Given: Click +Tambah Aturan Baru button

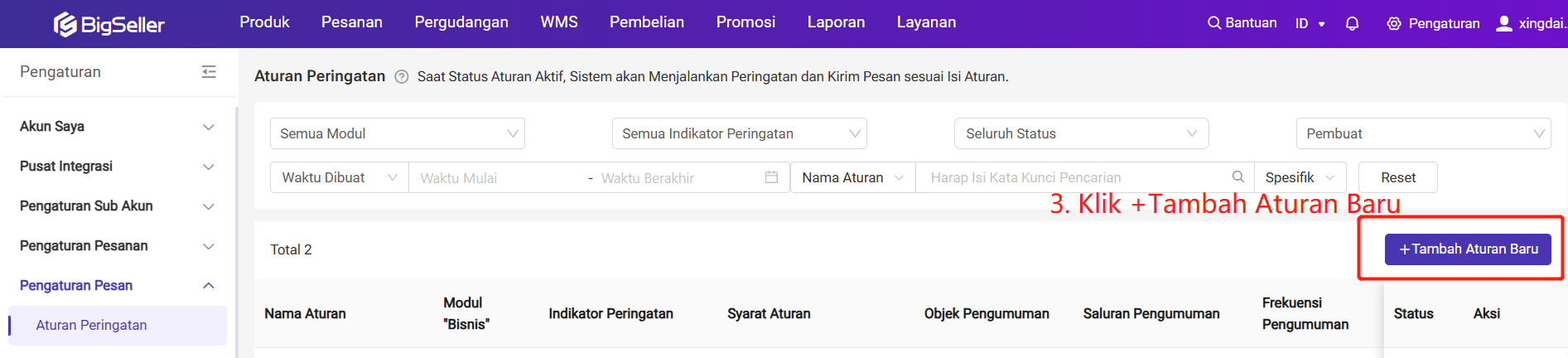Looking at the screenshot, I should (x=1468, y=249).
